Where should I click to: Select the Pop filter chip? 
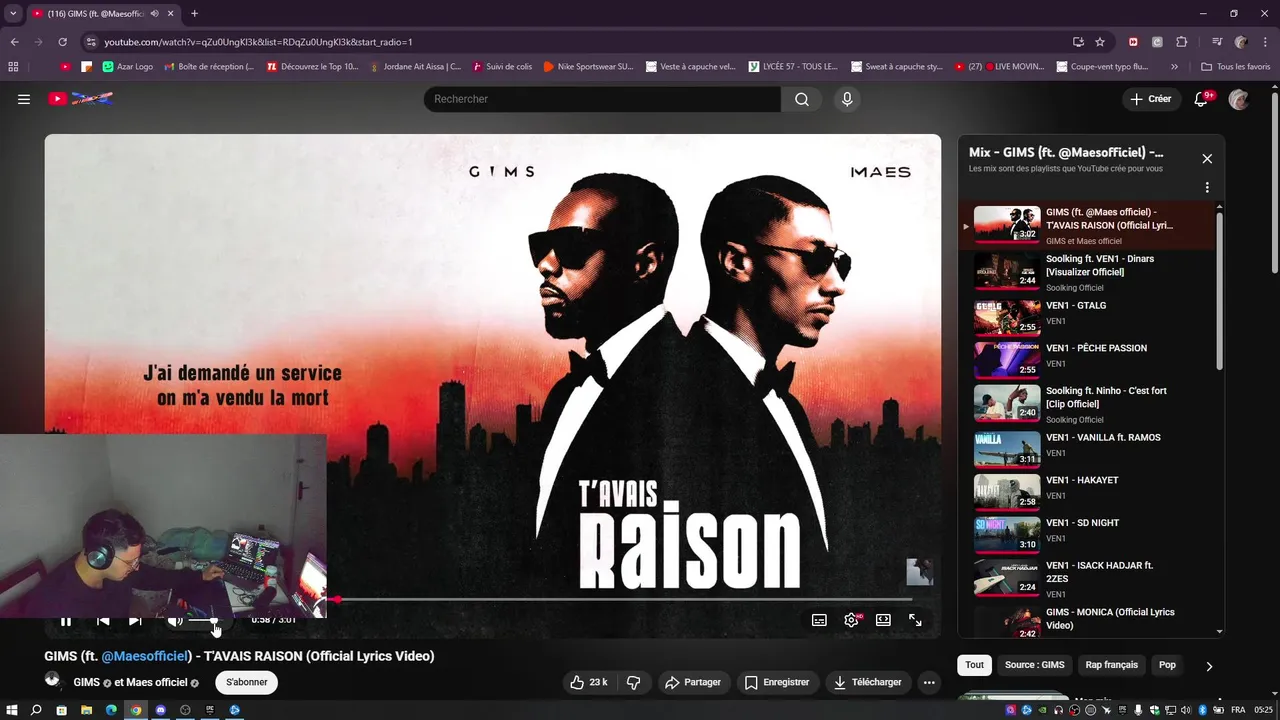point(1167,665)
